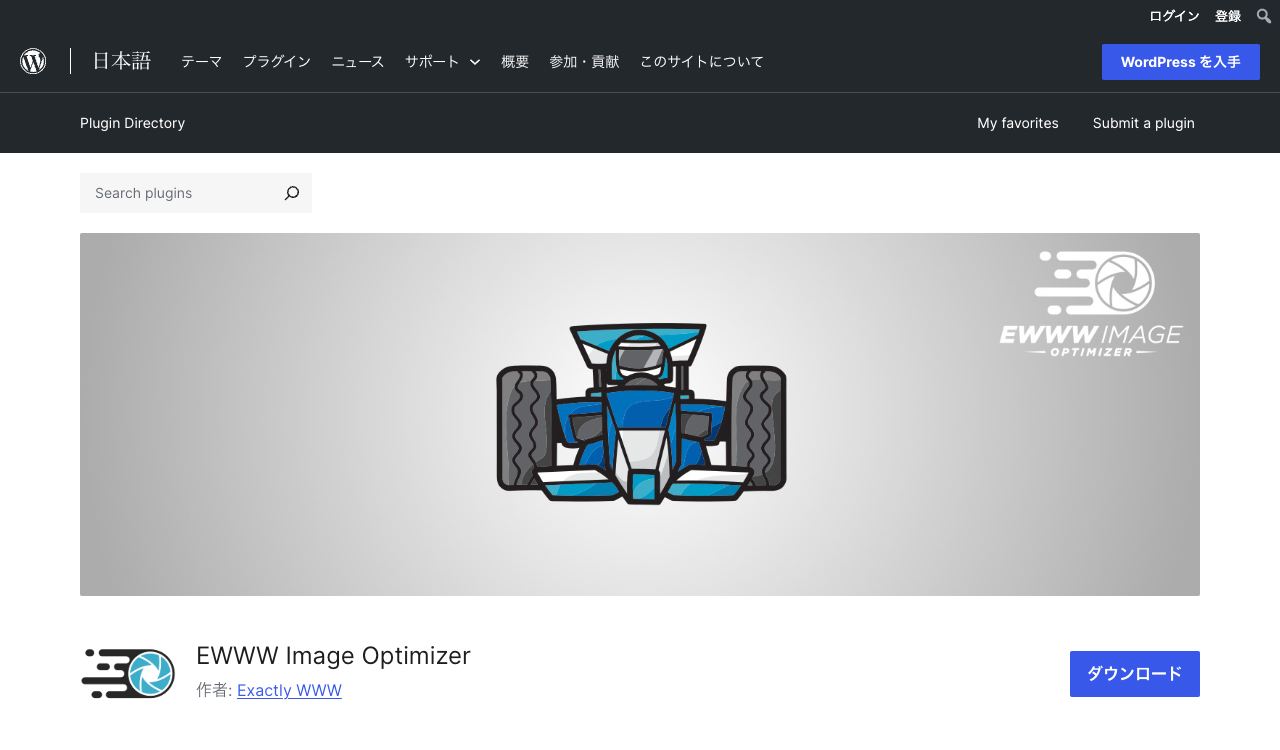Open このサイトについて menu item

(702, 62)
